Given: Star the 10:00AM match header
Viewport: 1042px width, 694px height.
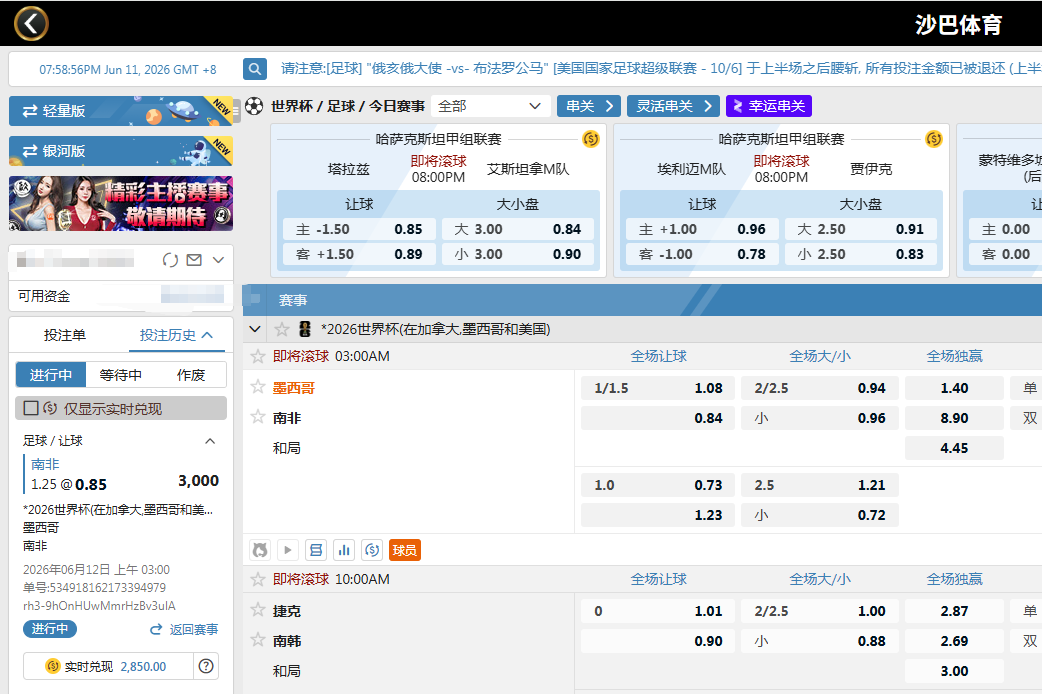Looking at the screenshot, I should (258, 579).
